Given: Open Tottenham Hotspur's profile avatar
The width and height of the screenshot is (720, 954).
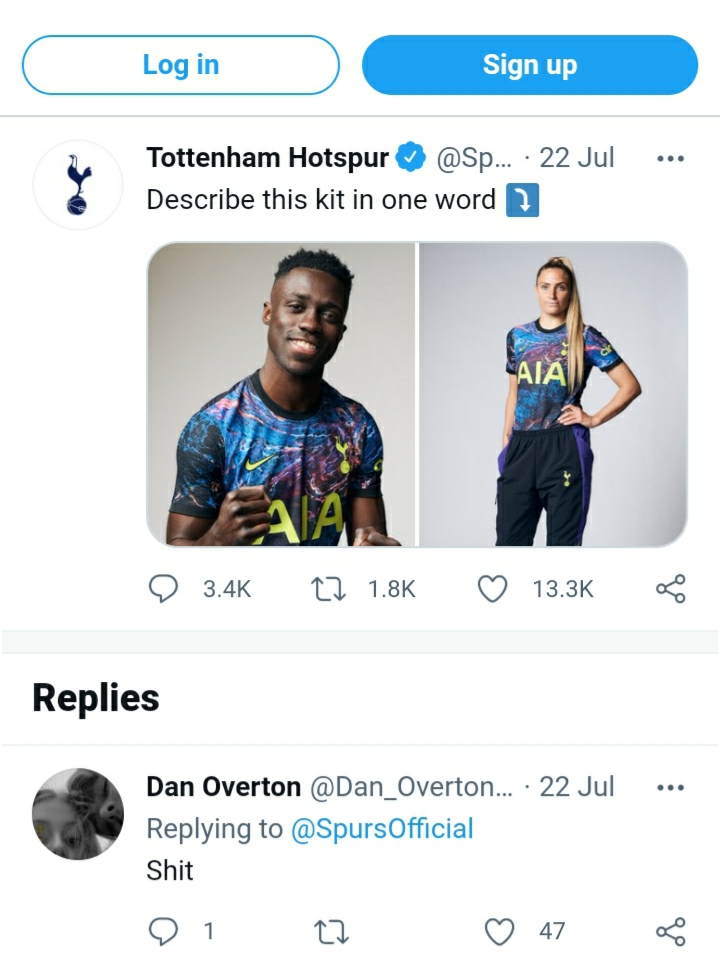Looking at the screenshot, I should pos(77,185).
